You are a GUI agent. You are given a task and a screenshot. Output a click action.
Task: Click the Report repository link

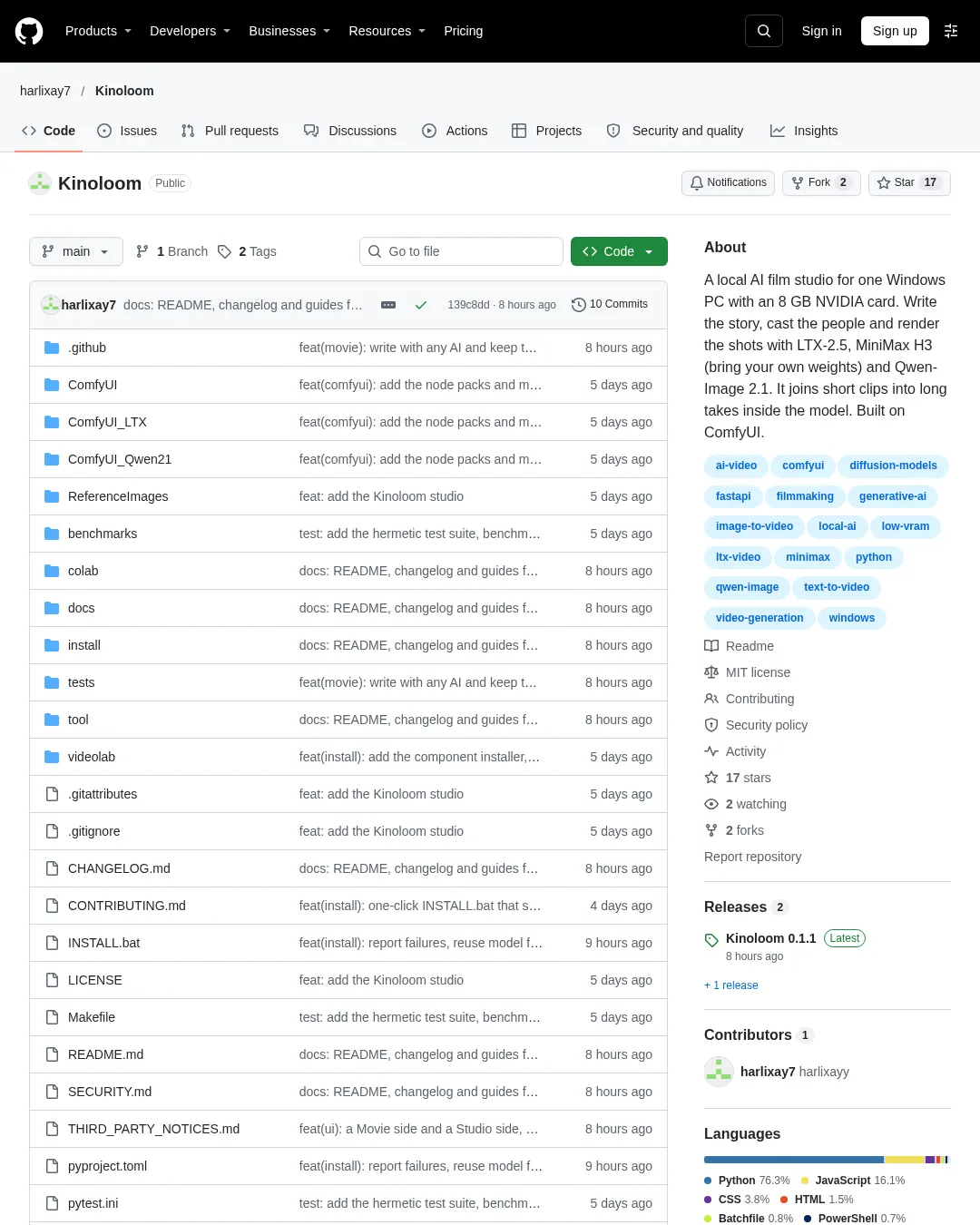753,857
